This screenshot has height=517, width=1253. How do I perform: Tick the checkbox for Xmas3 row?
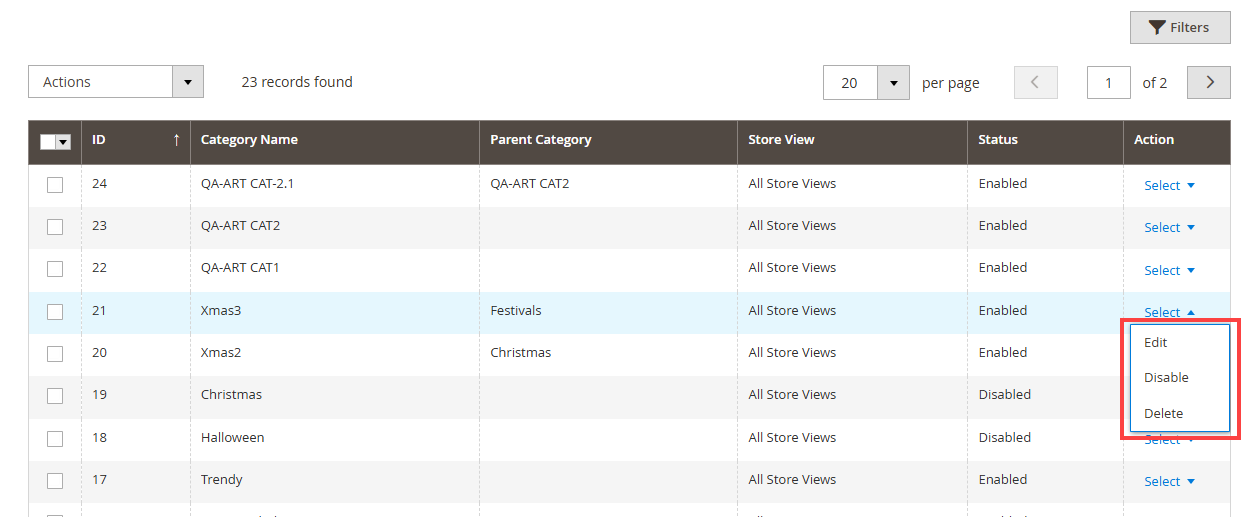(55, 312)
